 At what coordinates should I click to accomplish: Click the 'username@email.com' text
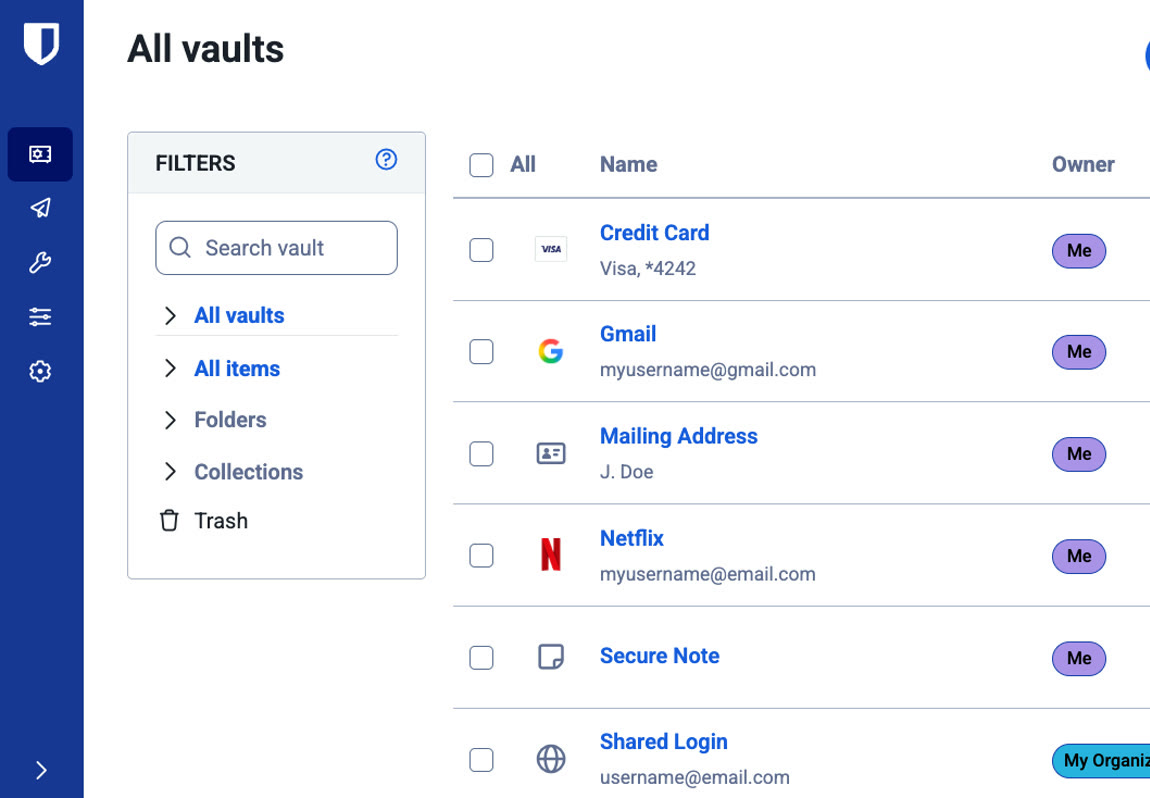pos(695,777)
